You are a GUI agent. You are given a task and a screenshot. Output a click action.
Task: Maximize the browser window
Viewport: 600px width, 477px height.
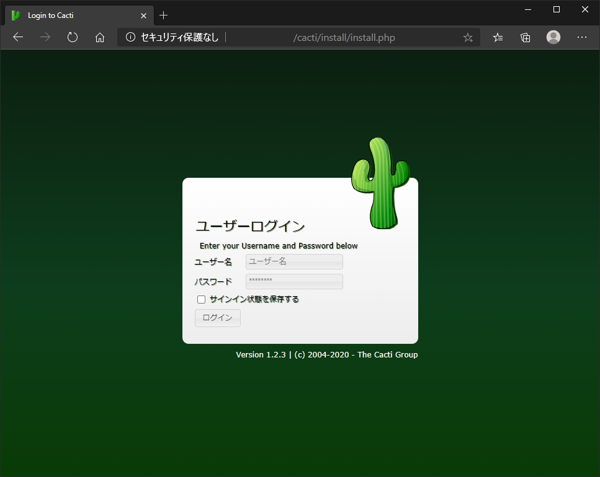point(556,10)
